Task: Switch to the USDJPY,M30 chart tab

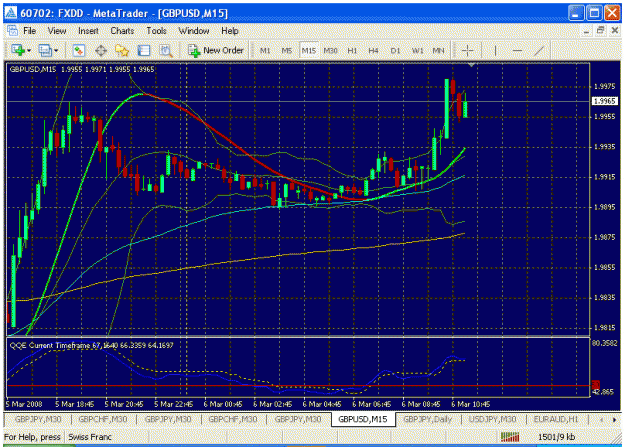Action: coord(492,419)
